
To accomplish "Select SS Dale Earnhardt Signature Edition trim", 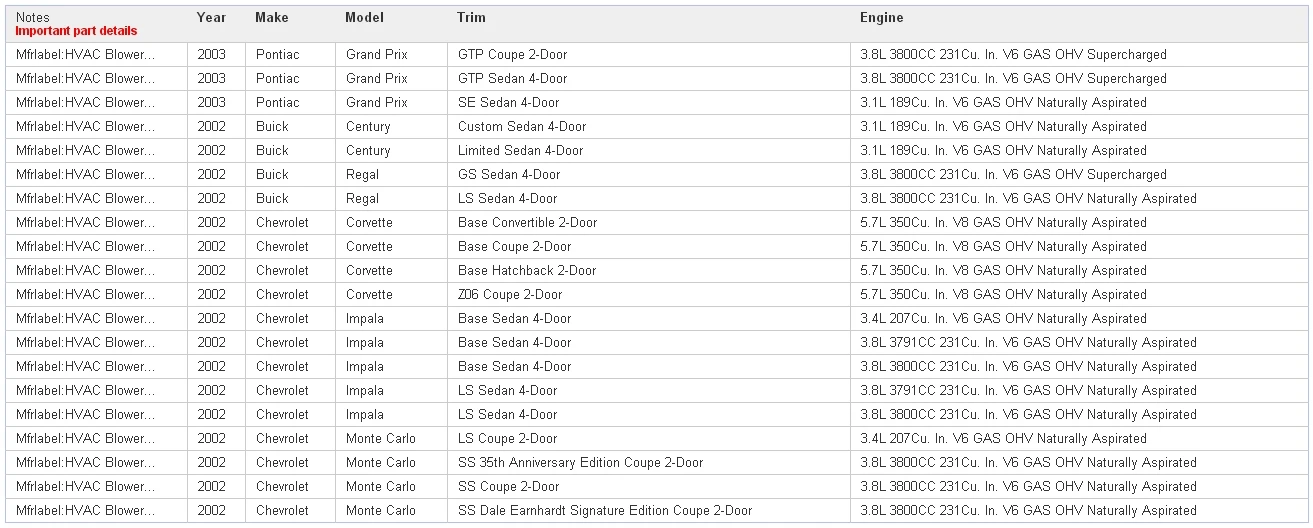I will (605, 511).
